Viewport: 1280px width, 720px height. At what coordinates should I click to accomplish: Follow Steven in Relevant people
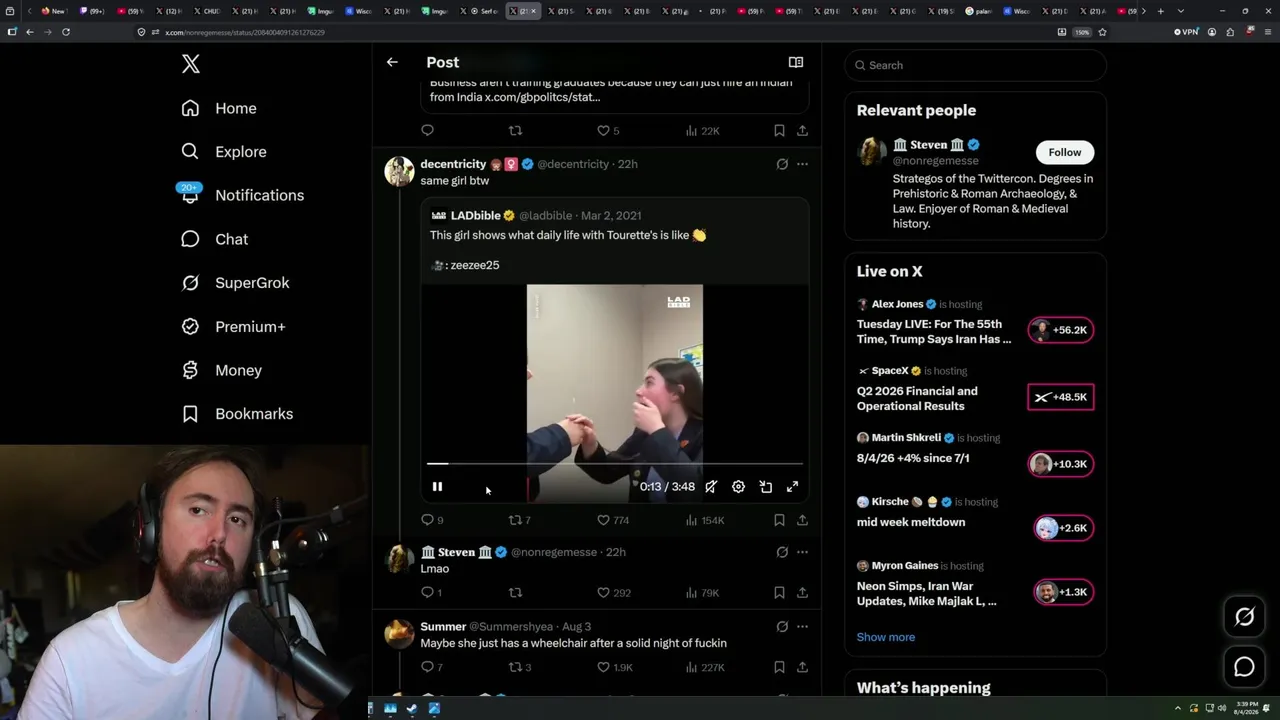pyautogui.click(x=1065, y=152)
